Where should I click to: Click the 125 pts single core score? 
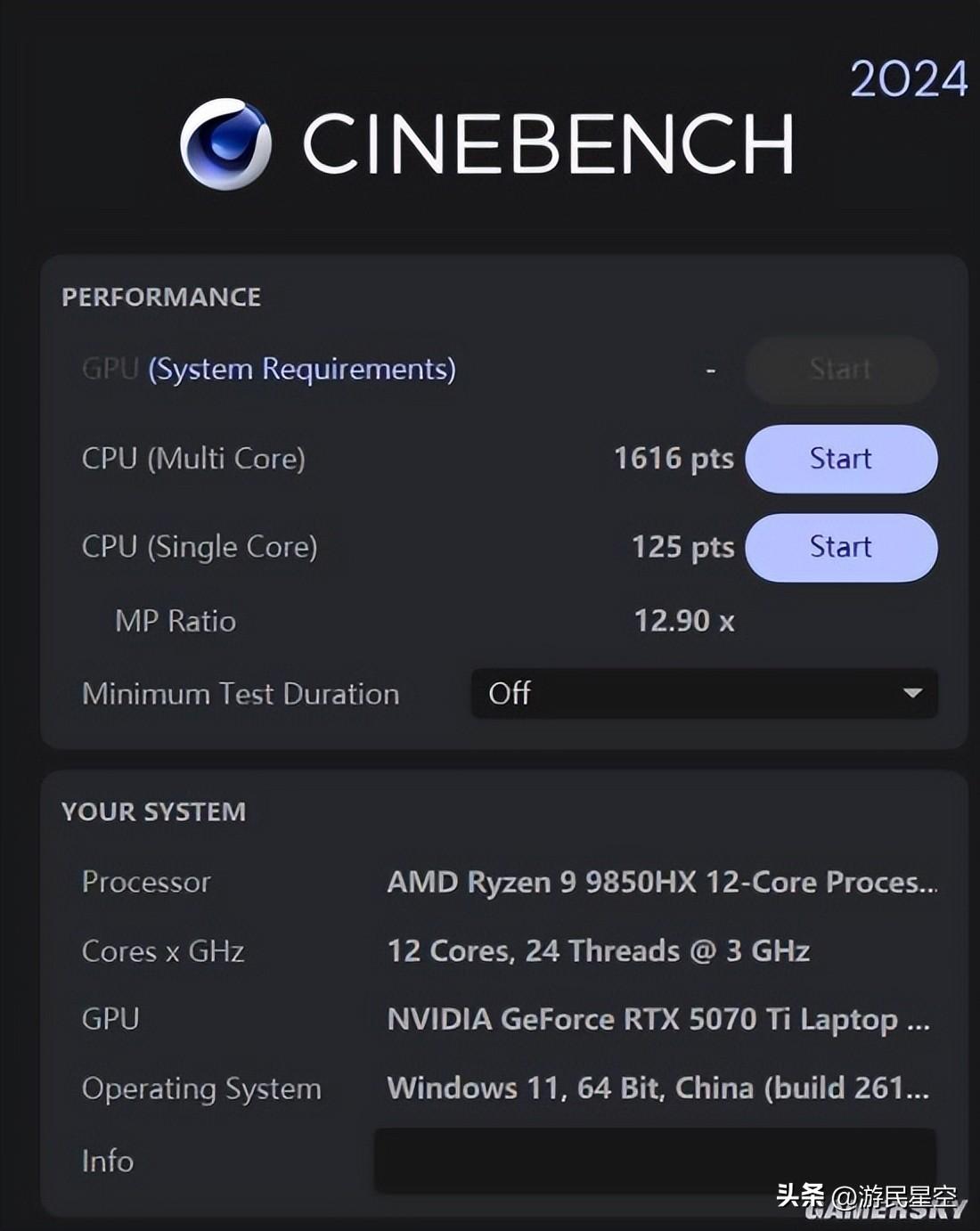682,547
